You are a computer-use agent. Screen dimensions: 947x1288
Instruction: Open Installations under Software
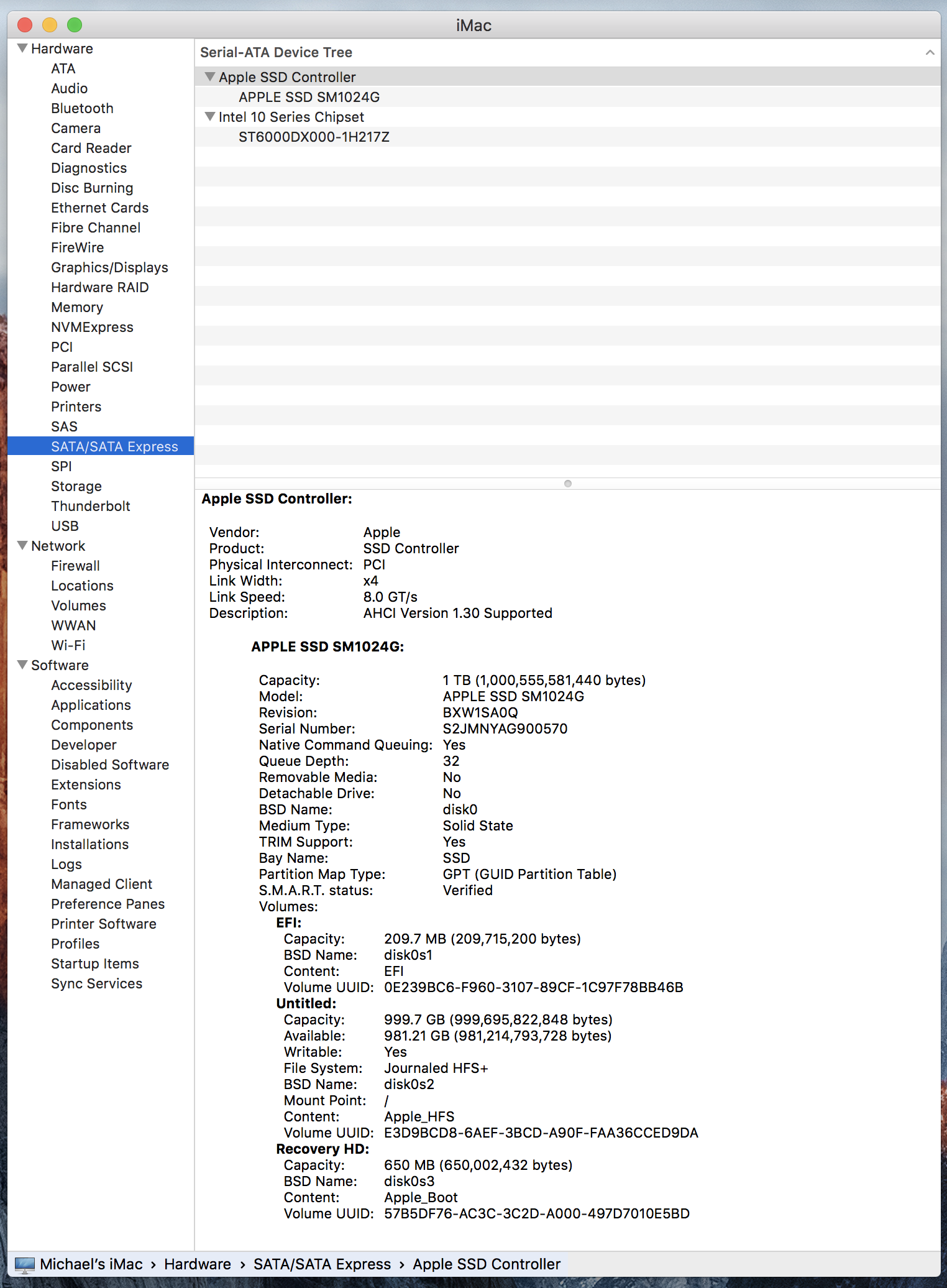coord(90,844)
